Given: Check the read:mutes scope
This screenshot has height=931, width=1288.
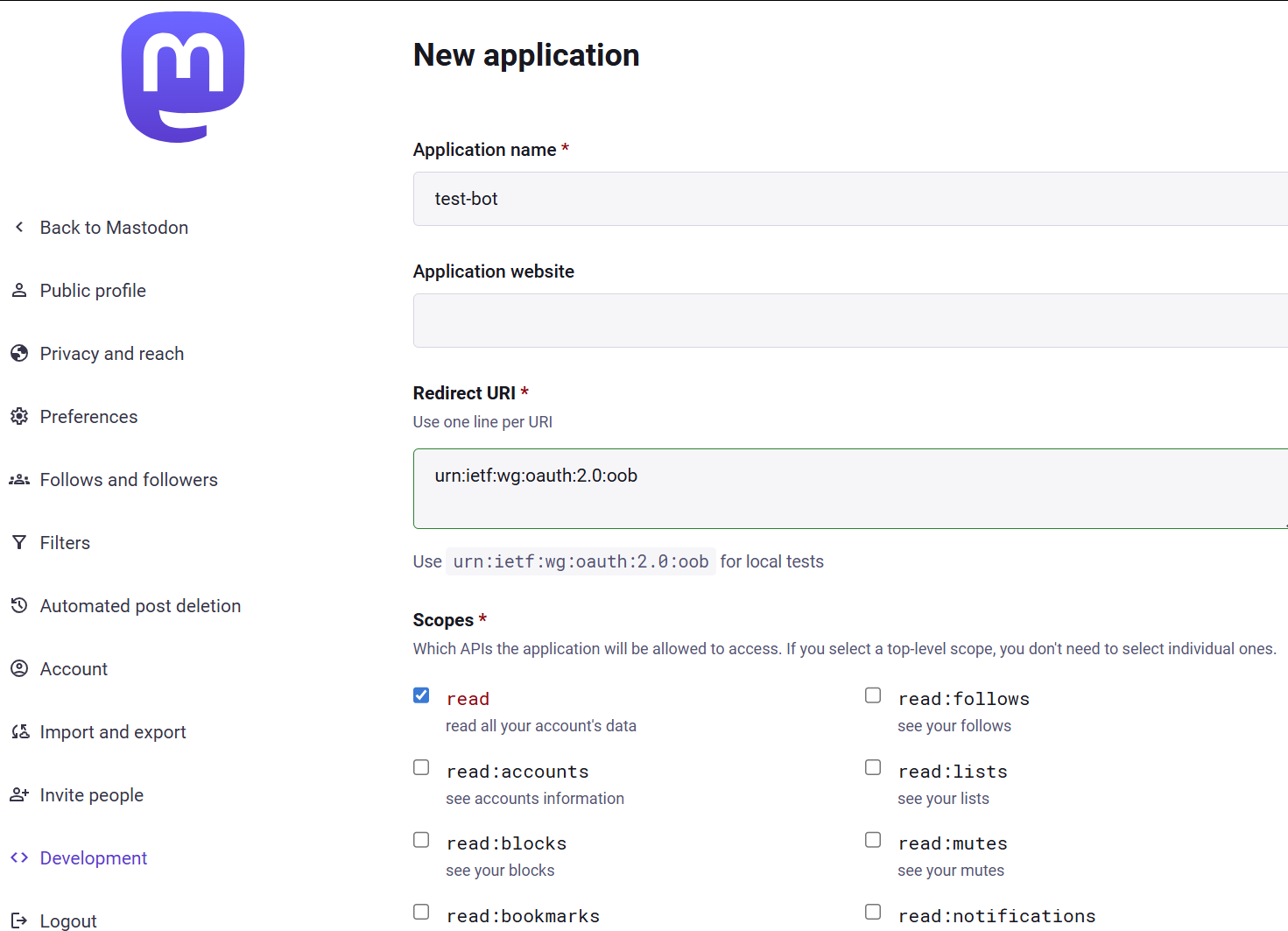Looking at the screenshot, I should coord(873,840).
